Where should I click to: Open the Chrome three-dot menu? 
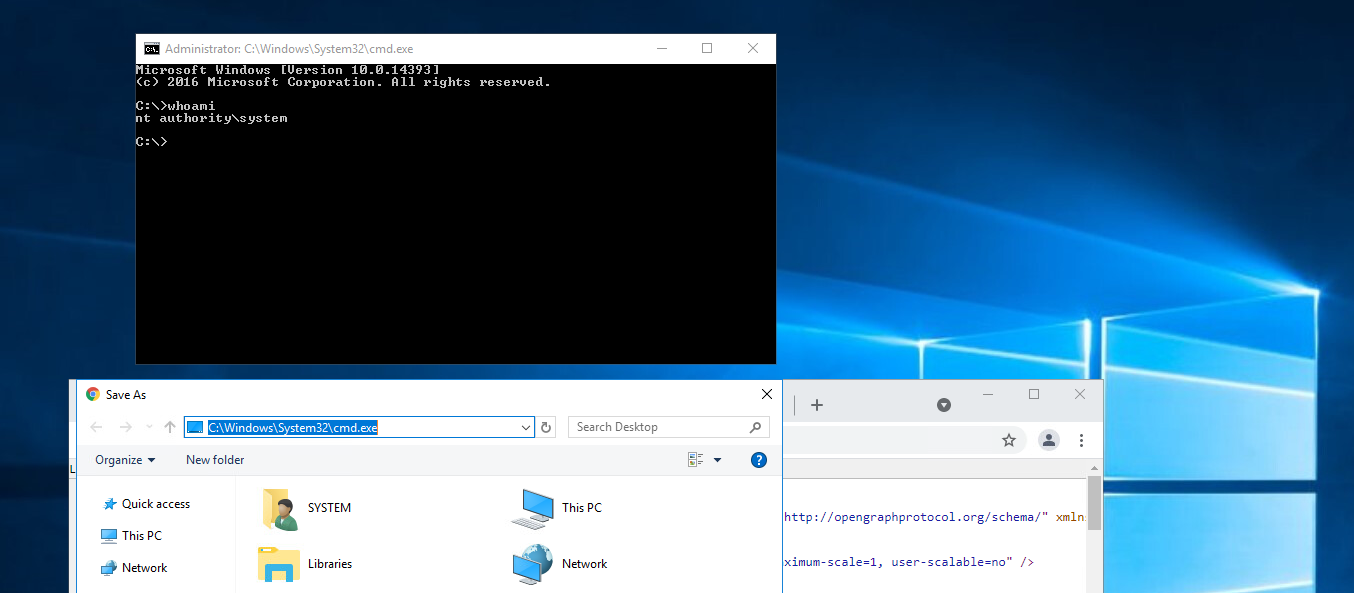[x=1082, y=440]
